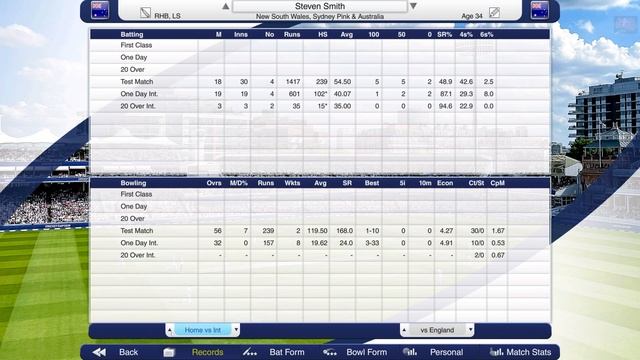This screenshot has height=360, width=640.
Task: Click the Bowling table header label
Action: coord(133,183)
